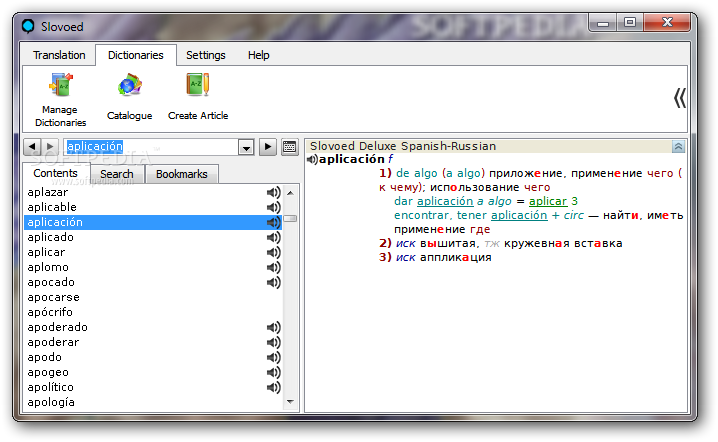This screenshot has width=718, height=442.
Task: Click the word list scroll down arrow
Action: (290, 402)
